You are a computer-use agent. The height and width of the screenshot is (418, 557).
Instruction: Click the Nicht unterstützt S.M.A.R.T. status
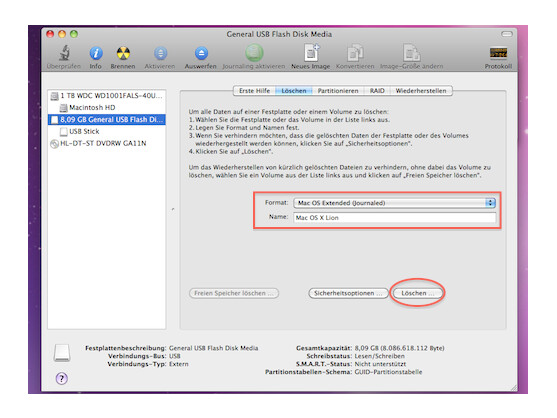[380, 364]
